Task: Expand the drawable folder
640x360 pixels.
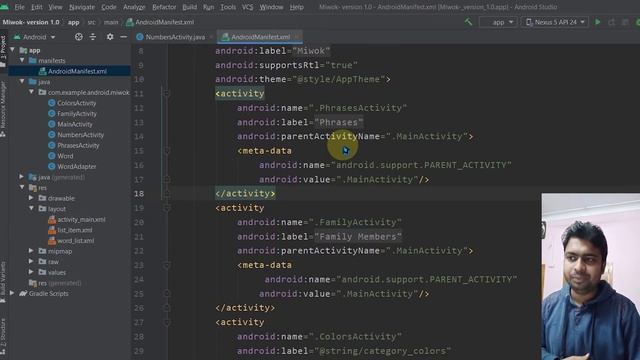Action: tap(31, 198)
